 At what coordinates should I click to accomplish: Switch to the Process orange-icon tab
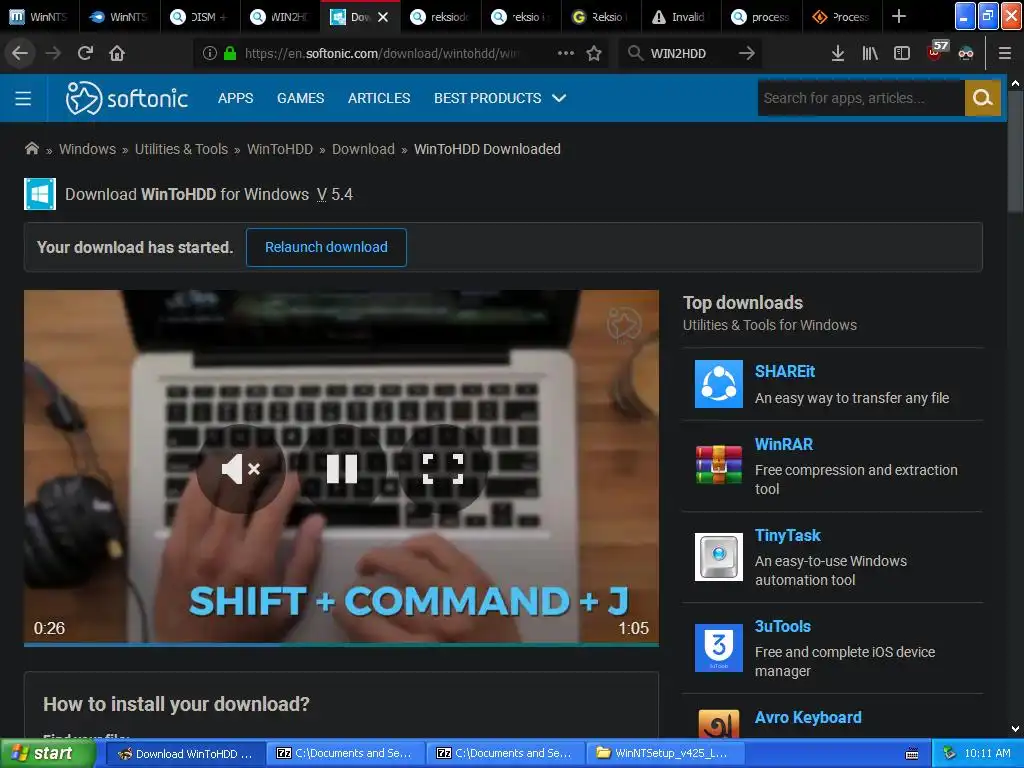[841, 16]
